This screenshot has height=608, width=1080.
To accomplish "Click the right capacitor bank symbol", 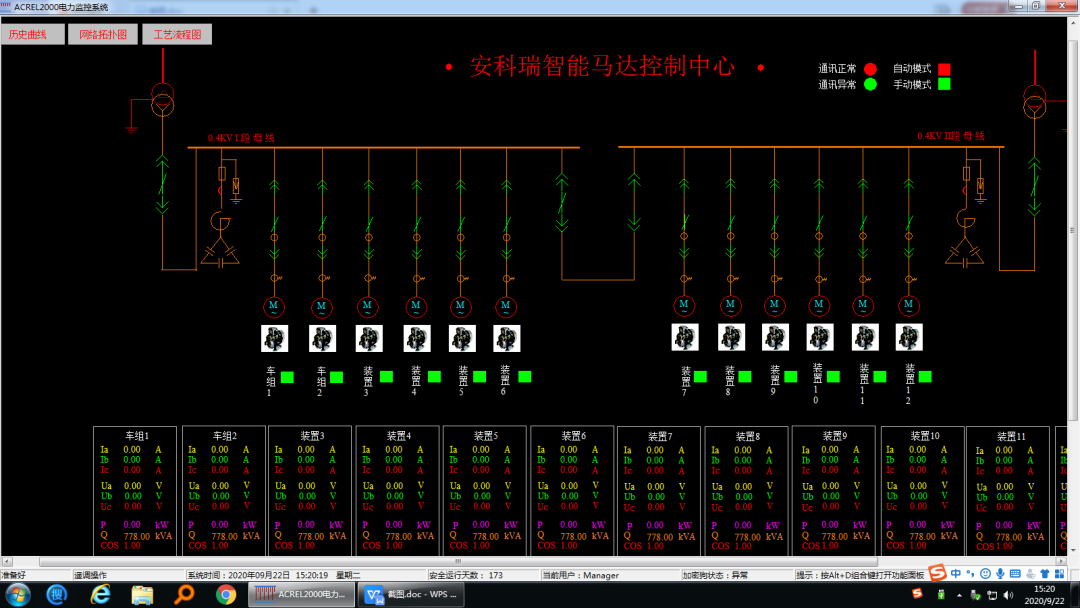I will (965, 238).
